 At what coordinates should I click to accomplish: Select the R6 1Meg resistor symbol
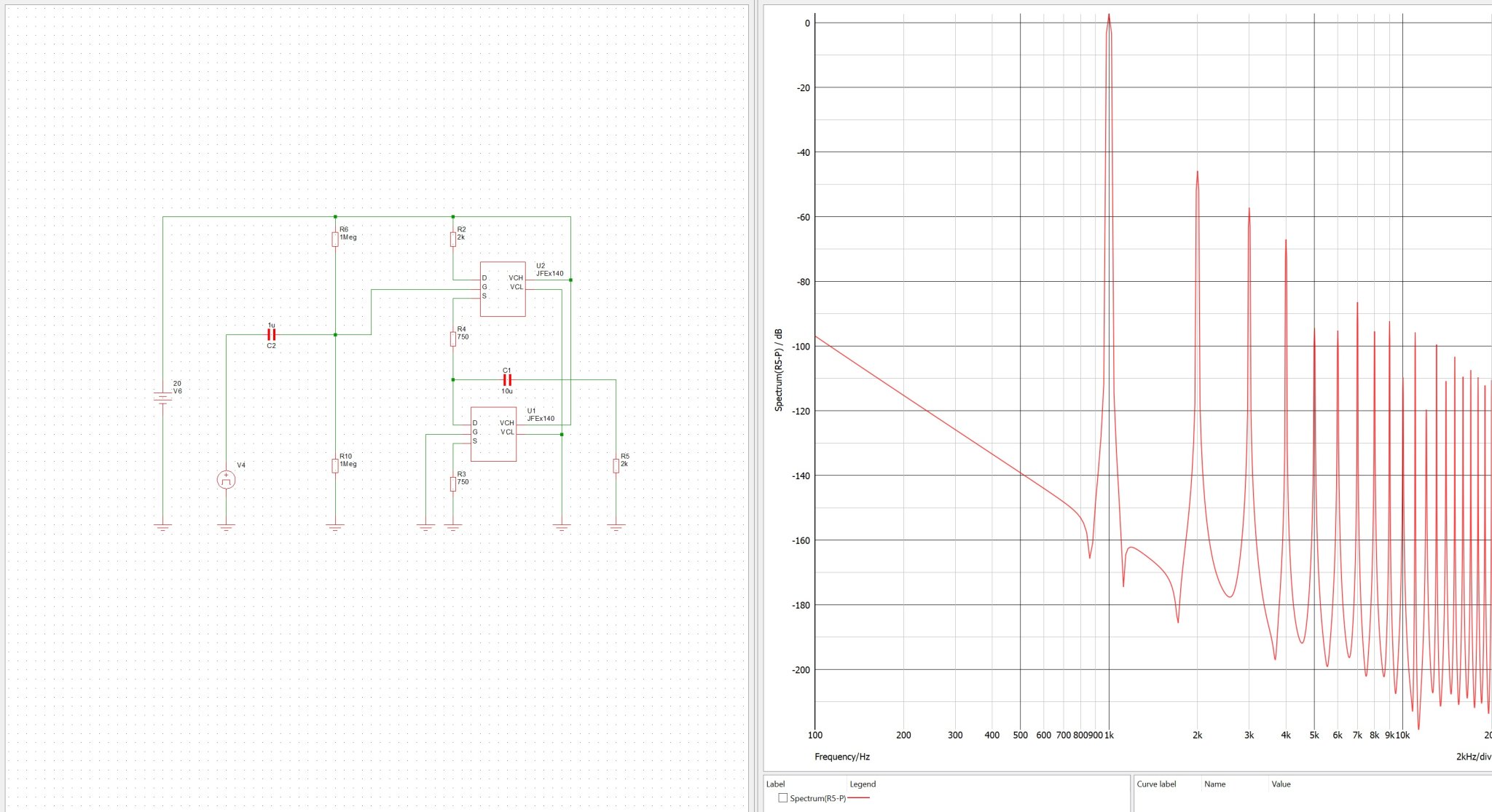point(335,239)
